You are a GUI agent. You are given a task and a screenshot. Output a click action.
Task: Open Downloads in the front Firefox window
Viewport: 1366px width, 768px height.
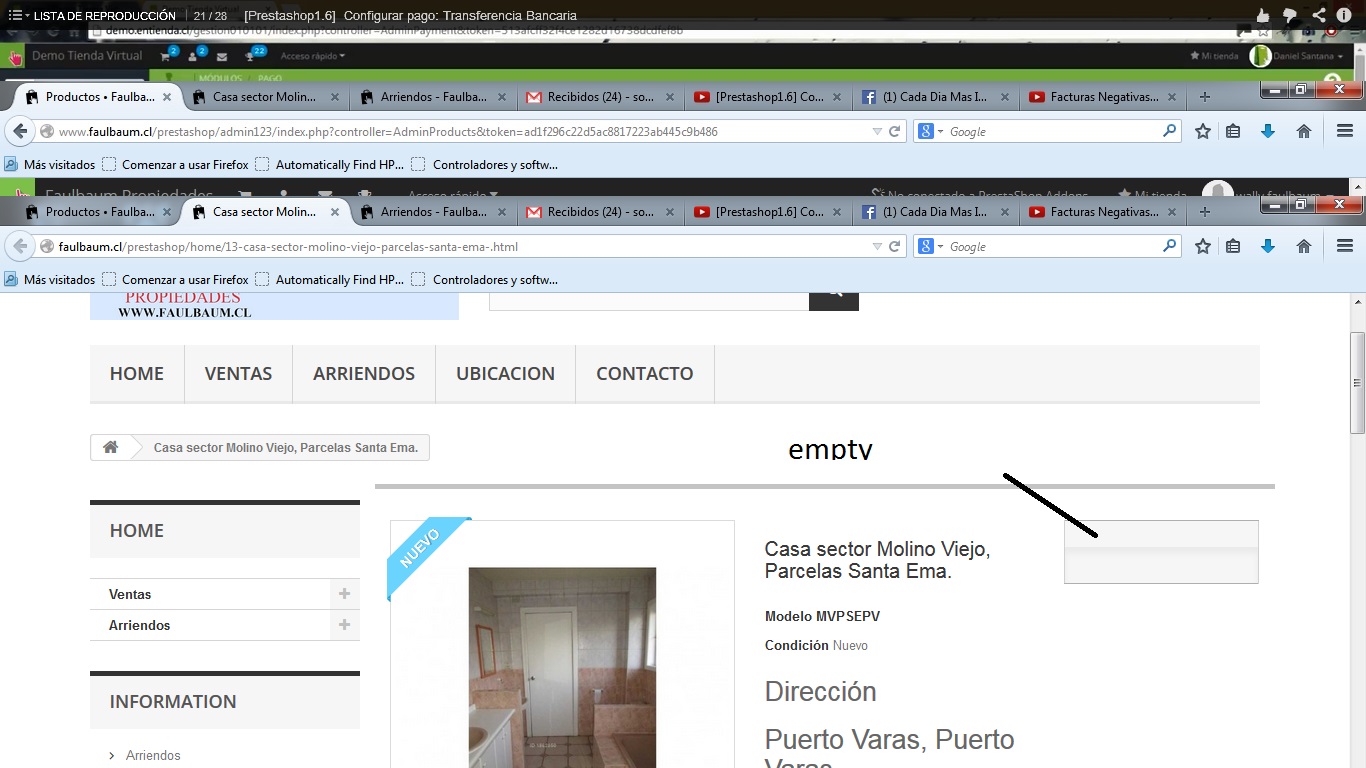point(1268,246)
